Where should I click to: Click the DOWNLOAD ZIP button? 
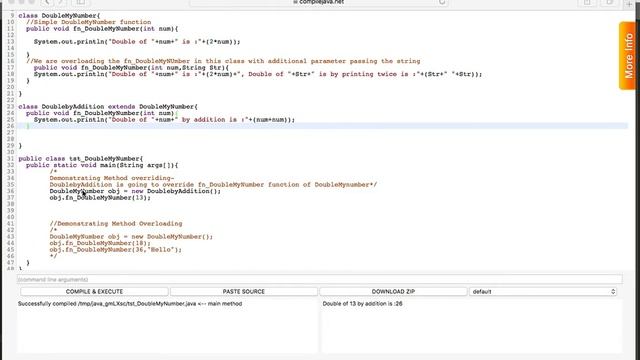coord(393,291)
